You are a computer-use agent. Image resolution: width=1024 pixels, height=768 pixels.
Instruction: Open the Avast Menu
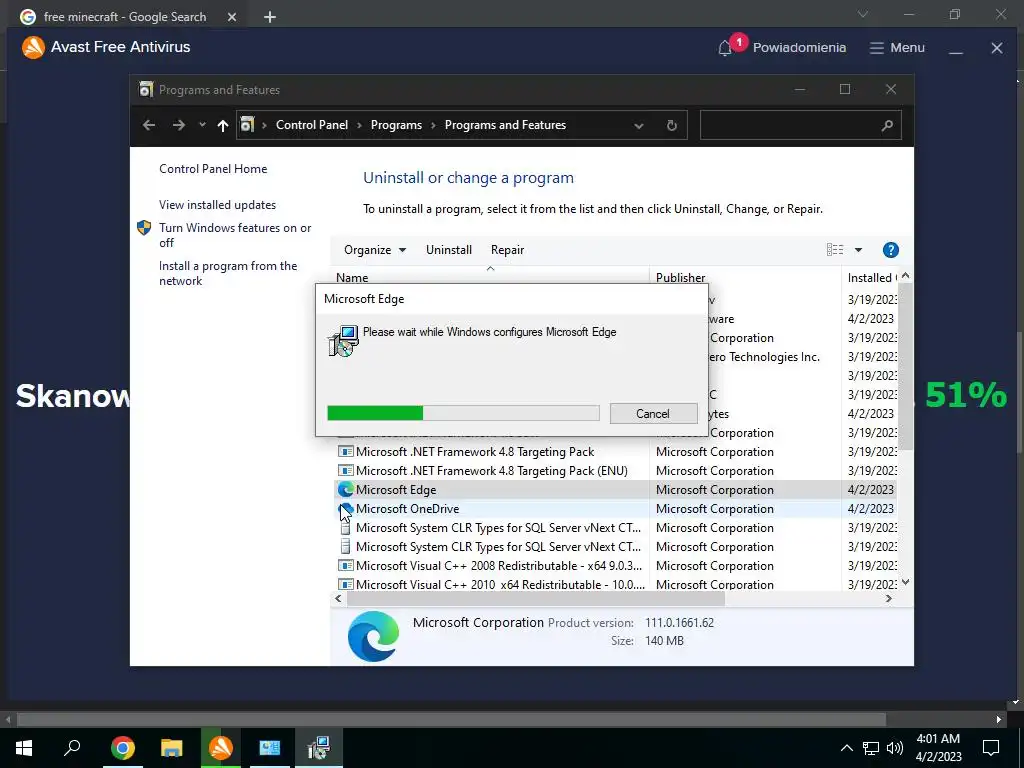coord(897,48)
